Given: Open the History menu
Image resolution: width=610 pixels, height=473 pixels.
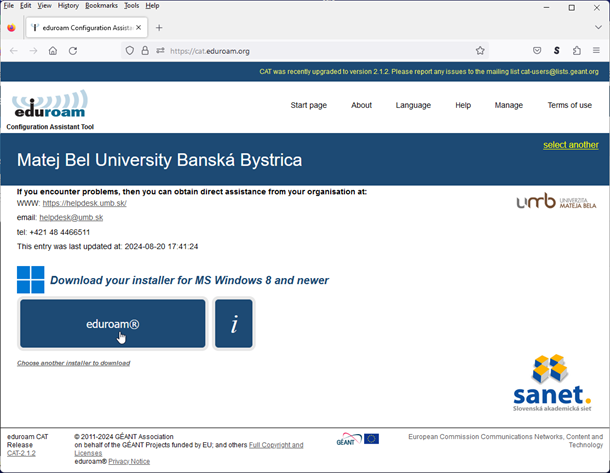Looking at the screenshot, I should [x=68, y=5].
